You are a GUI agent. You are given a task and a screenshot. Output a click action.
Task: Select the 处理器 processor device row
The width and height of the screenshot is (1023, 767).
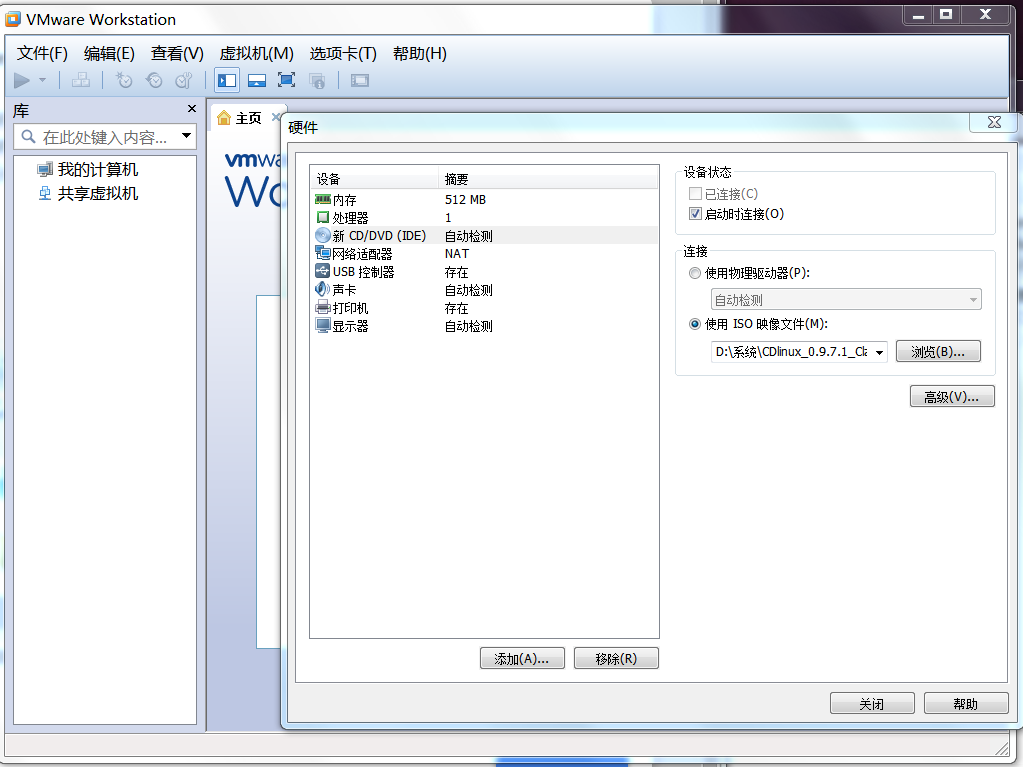pos(484,217)
